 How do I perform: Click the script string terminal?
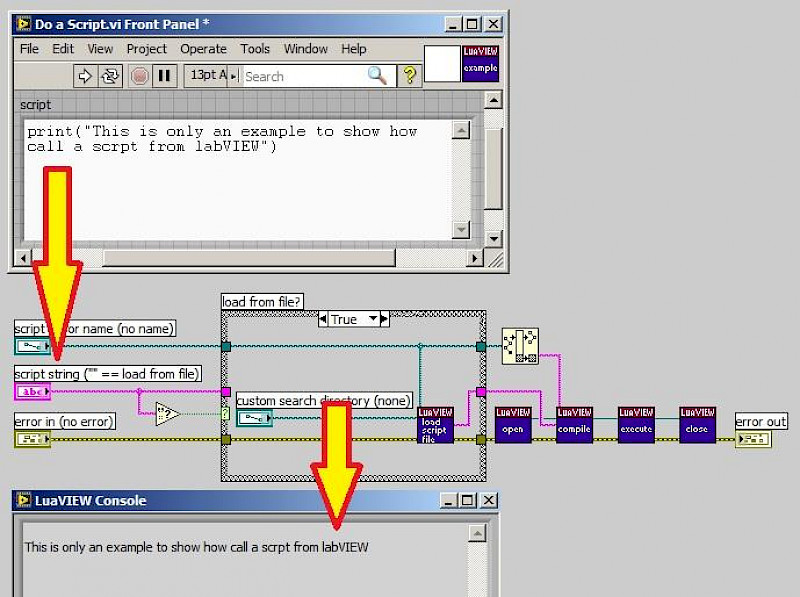pyautogui.click(x=32, y=392)
